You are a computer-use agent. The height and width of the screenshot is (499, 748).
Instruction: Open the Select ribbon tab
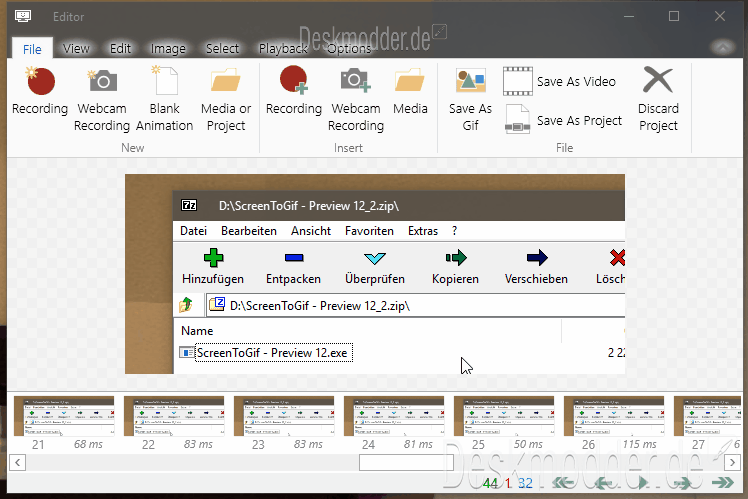tap(222, 49)
